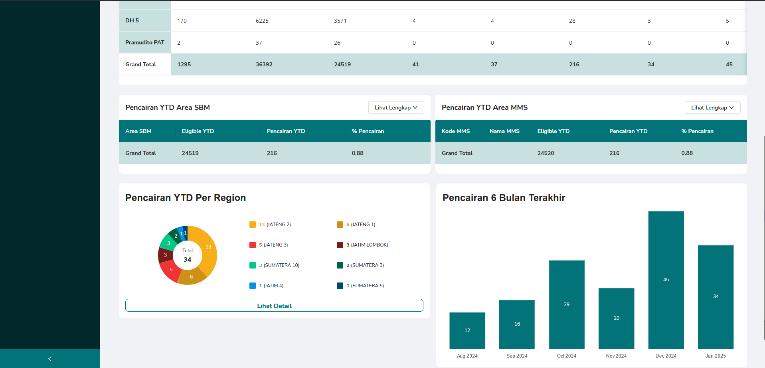This screenshot has height=368, width=765.
Task: Click the Pencairan YTD Per Region heading
Action: coord(185,198)
